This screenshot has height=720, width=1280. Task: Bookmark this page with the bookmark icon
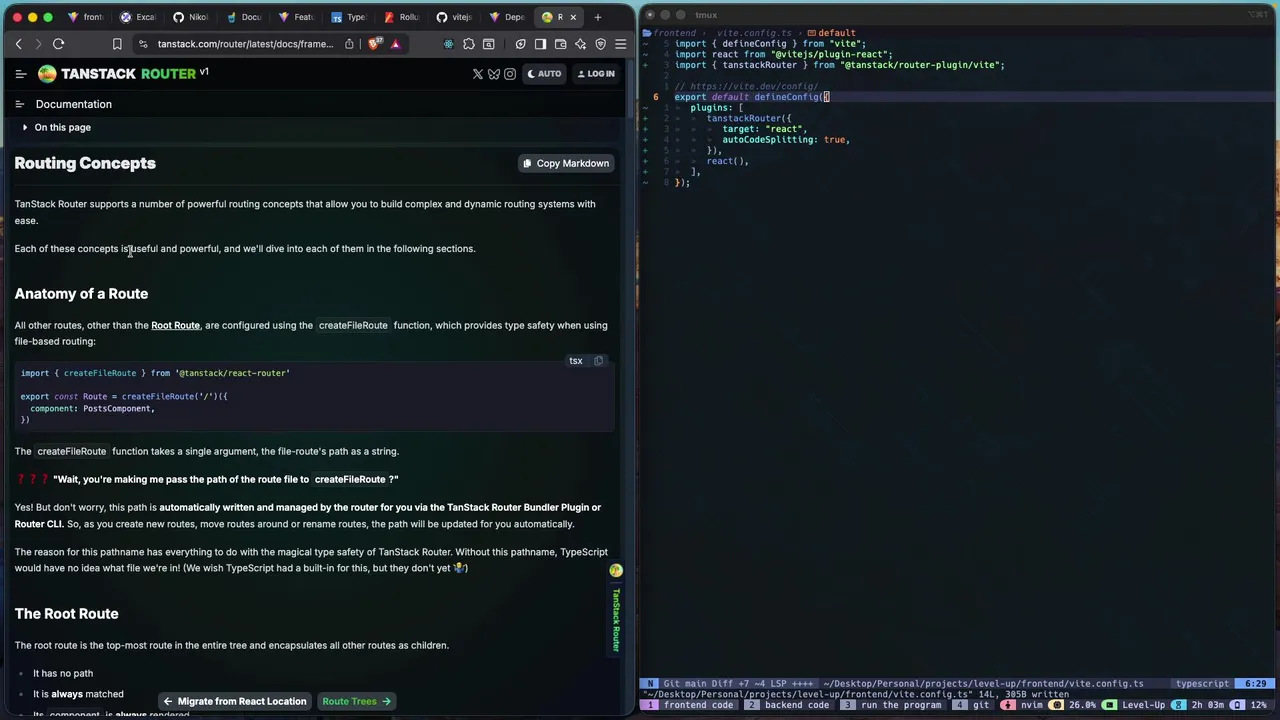pos(117,44)
